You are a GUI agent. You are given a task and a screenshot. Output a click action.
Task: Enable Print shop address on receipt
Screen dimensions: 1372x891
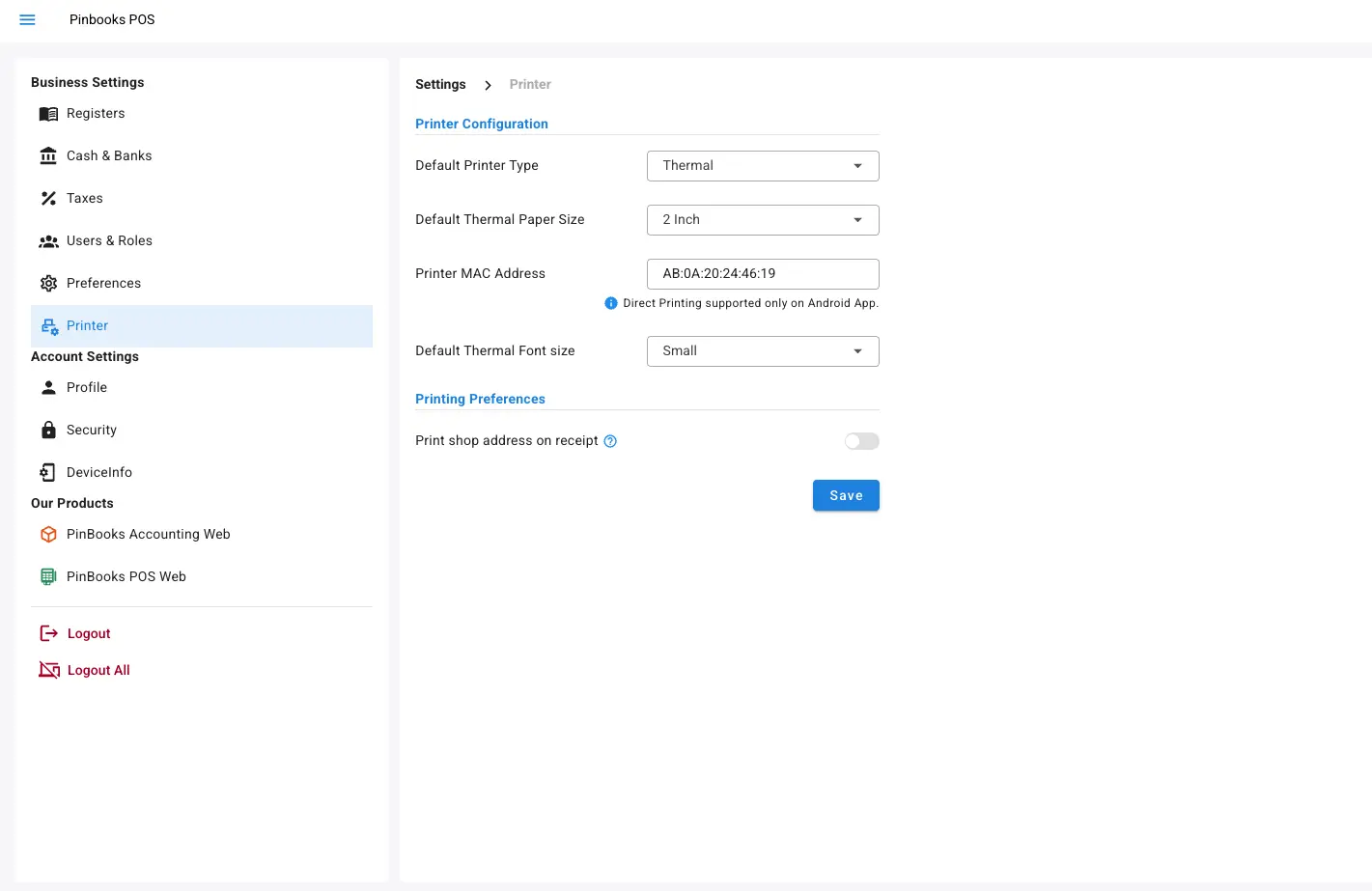(x=861, y=440)
